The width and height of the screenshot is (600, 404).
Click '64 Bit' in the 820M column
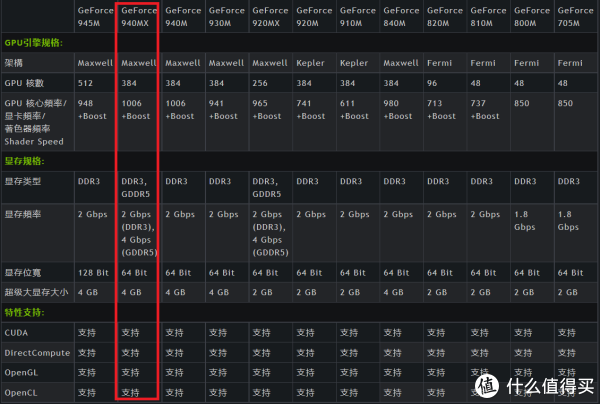[440, 273]
